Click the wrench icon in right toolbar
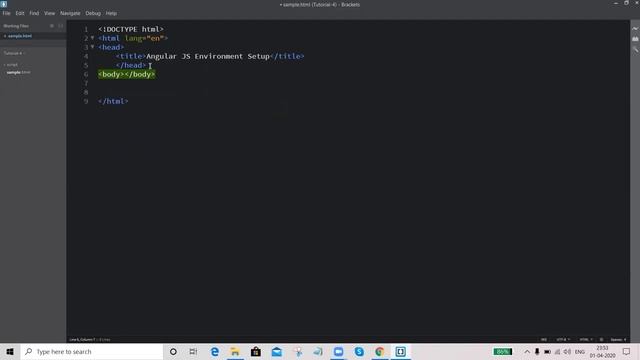This screenshot has width=640, height=360. (635, 50)
